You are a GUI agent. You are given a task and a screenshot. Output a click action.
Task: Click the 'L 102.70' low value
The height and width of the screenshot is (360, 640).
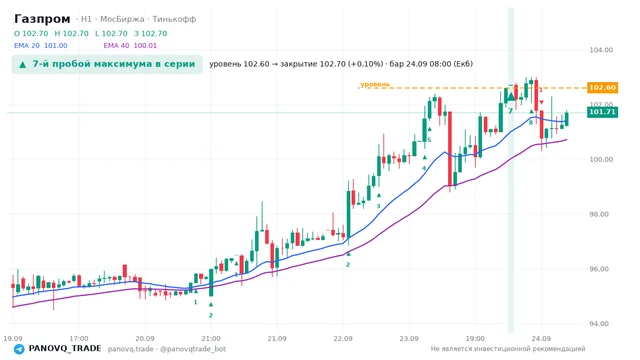point(111,33)
